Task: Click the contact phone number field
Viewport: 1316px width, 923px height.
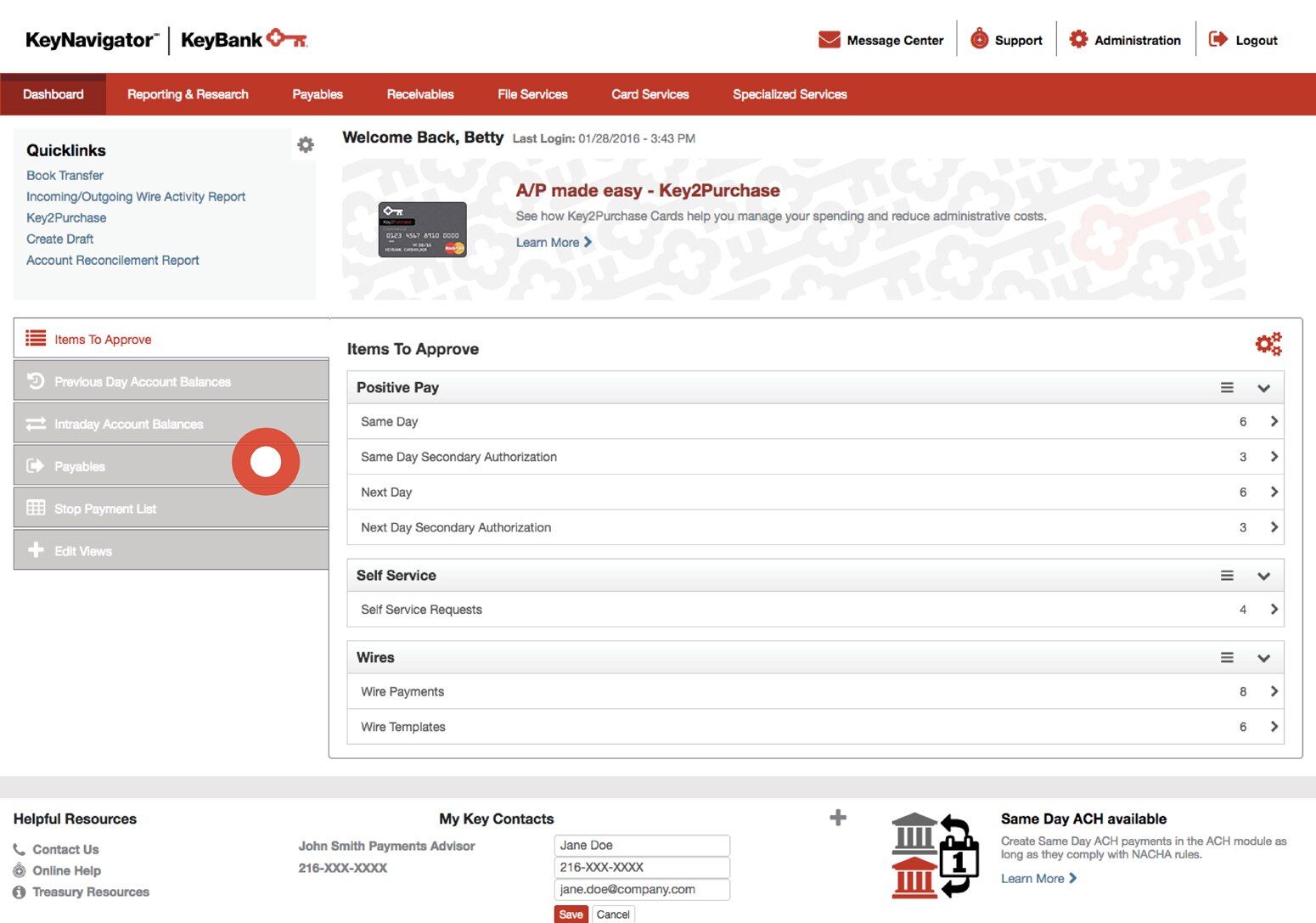Action: 642,867
